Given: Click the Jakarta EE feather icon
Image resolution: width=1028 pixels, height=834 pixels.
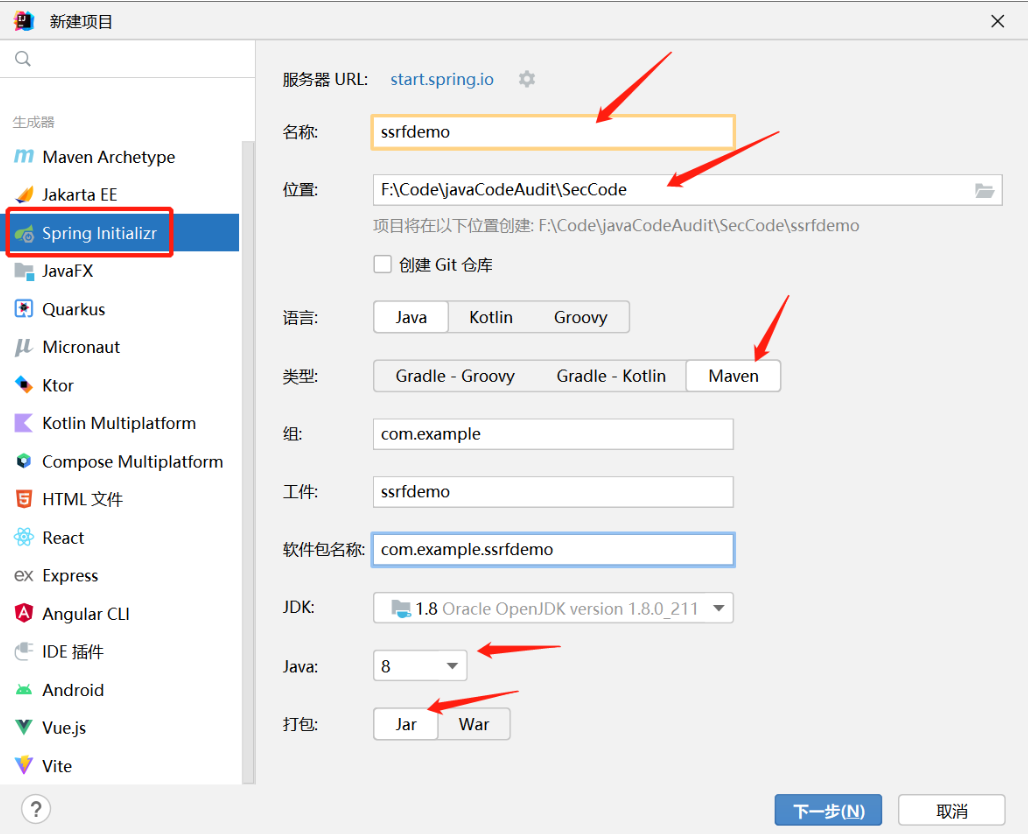Looking at the screenshot, I should 24,194.
